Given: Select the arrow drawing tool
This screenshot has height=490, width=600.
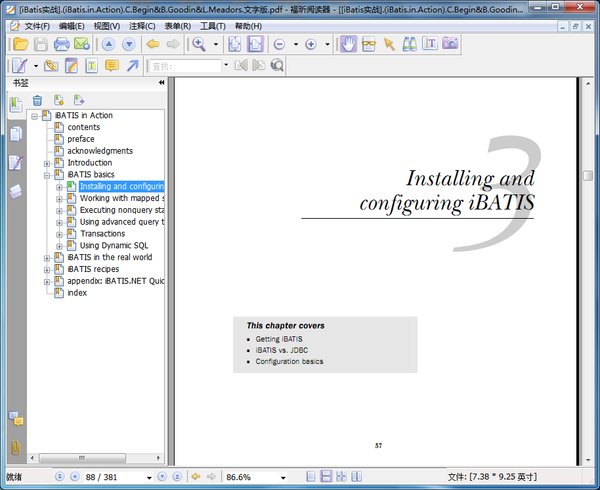Looking at the screenshot, I should click(132, 66).
